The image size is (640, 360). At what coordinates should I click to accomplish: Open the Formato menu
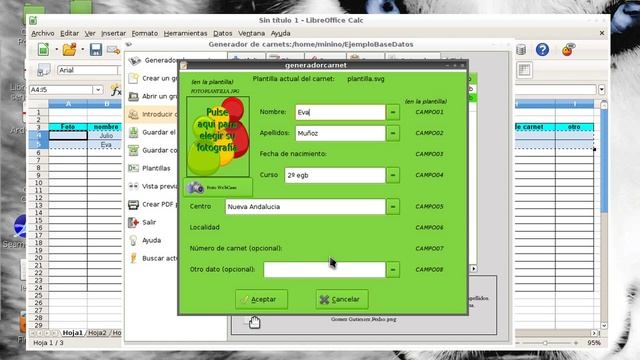tap(144, 33)
